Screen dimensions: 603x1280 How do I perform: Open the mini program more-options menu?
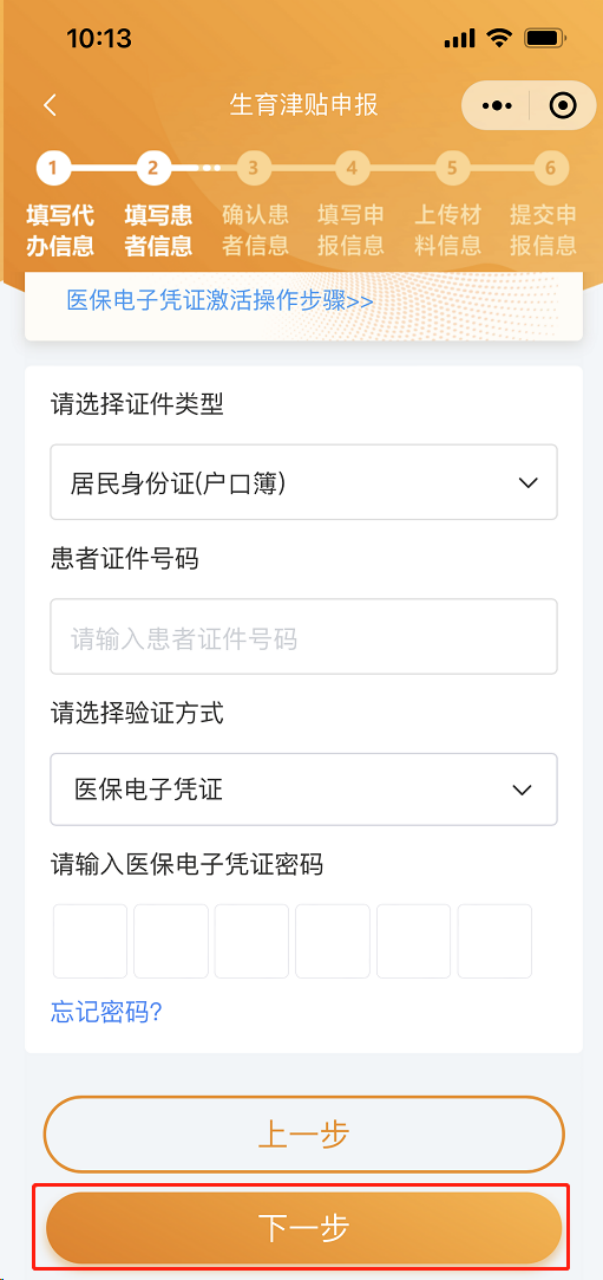496,105
